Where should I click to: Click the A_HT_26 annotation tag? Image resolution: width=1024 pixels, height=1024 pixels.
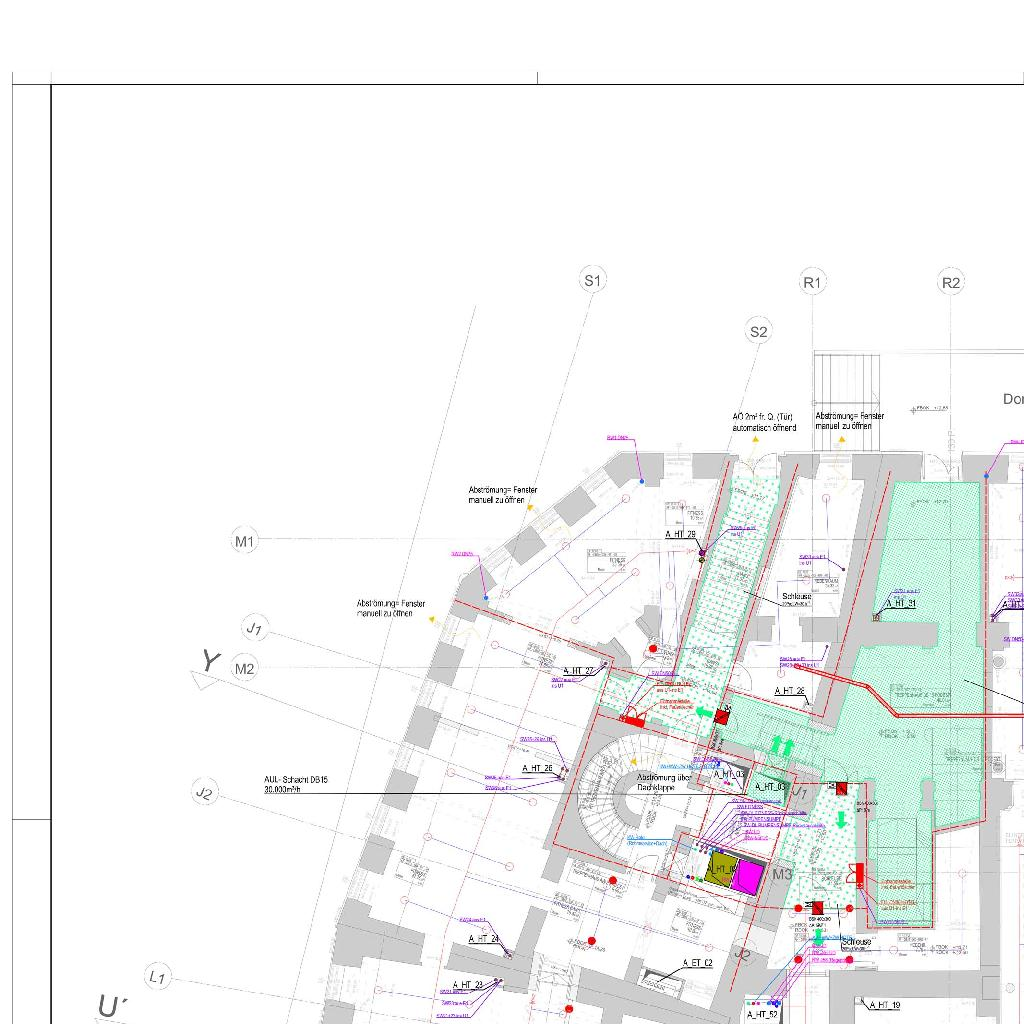pyautogui.click(x=537, y=768)
